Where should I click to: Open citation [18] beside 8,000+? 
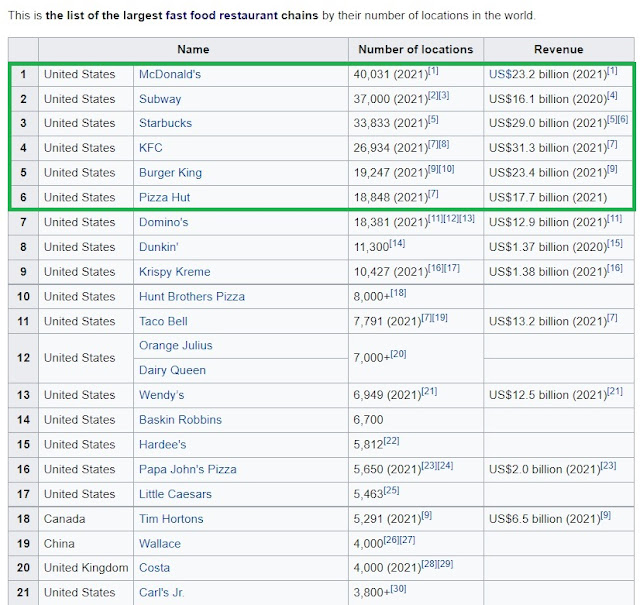(398, 293)
